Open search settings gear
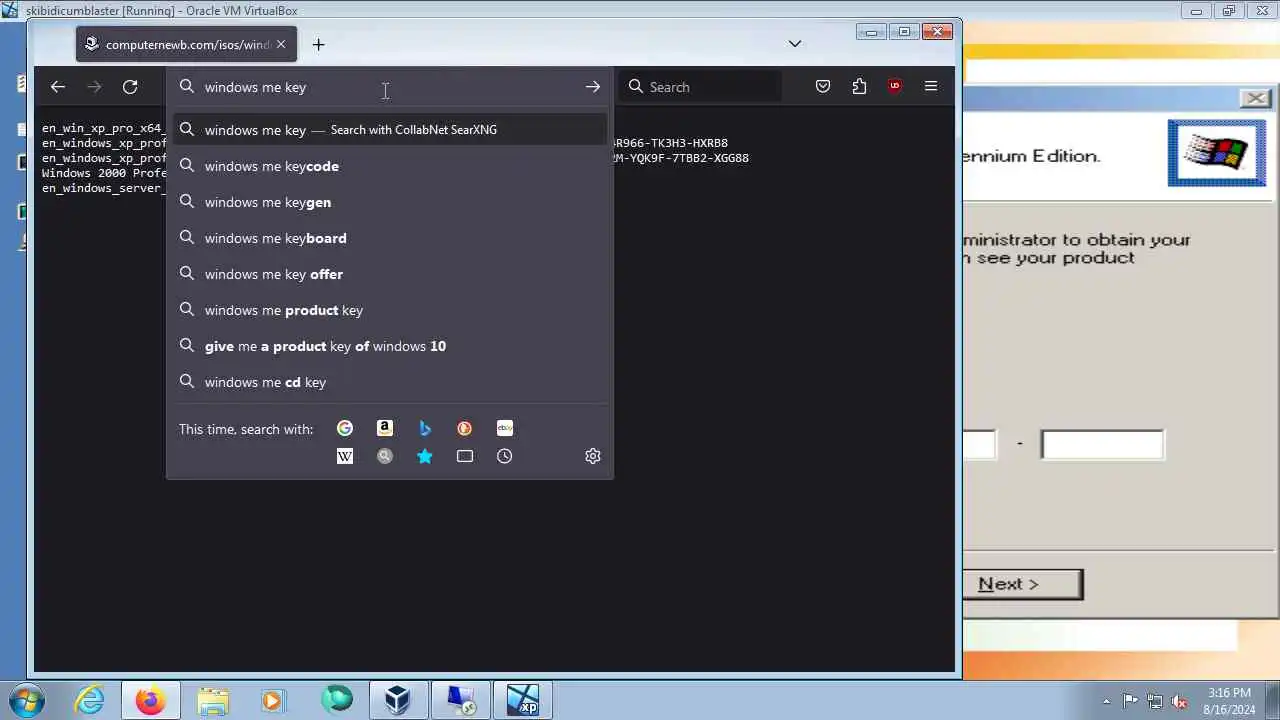The width and height of the screenshot is (1280, 720). (593, 456)
